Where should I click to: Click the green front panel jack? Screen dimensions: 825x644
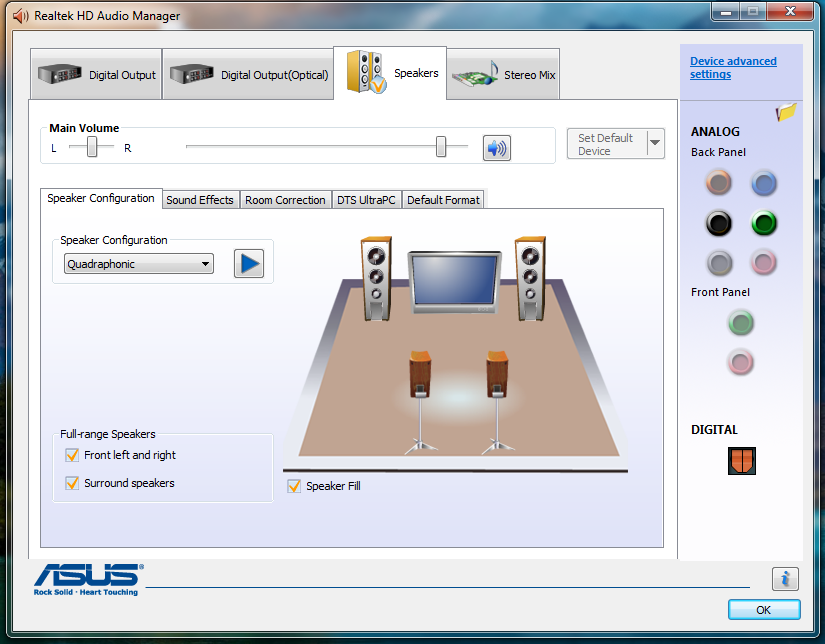(x=741, y=323)
